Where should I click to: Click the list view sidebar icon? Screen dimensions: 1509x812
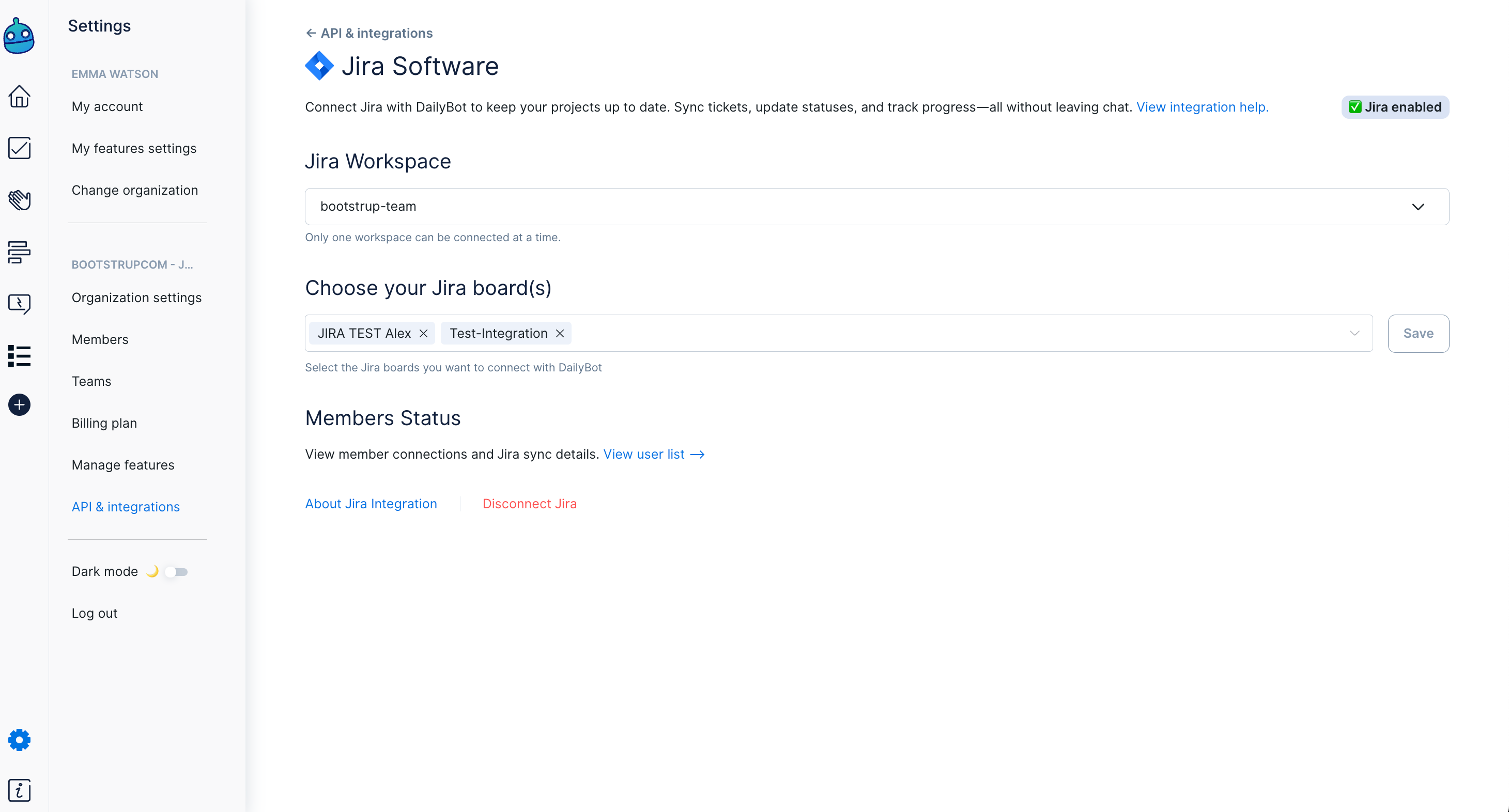tap(19, 355)
